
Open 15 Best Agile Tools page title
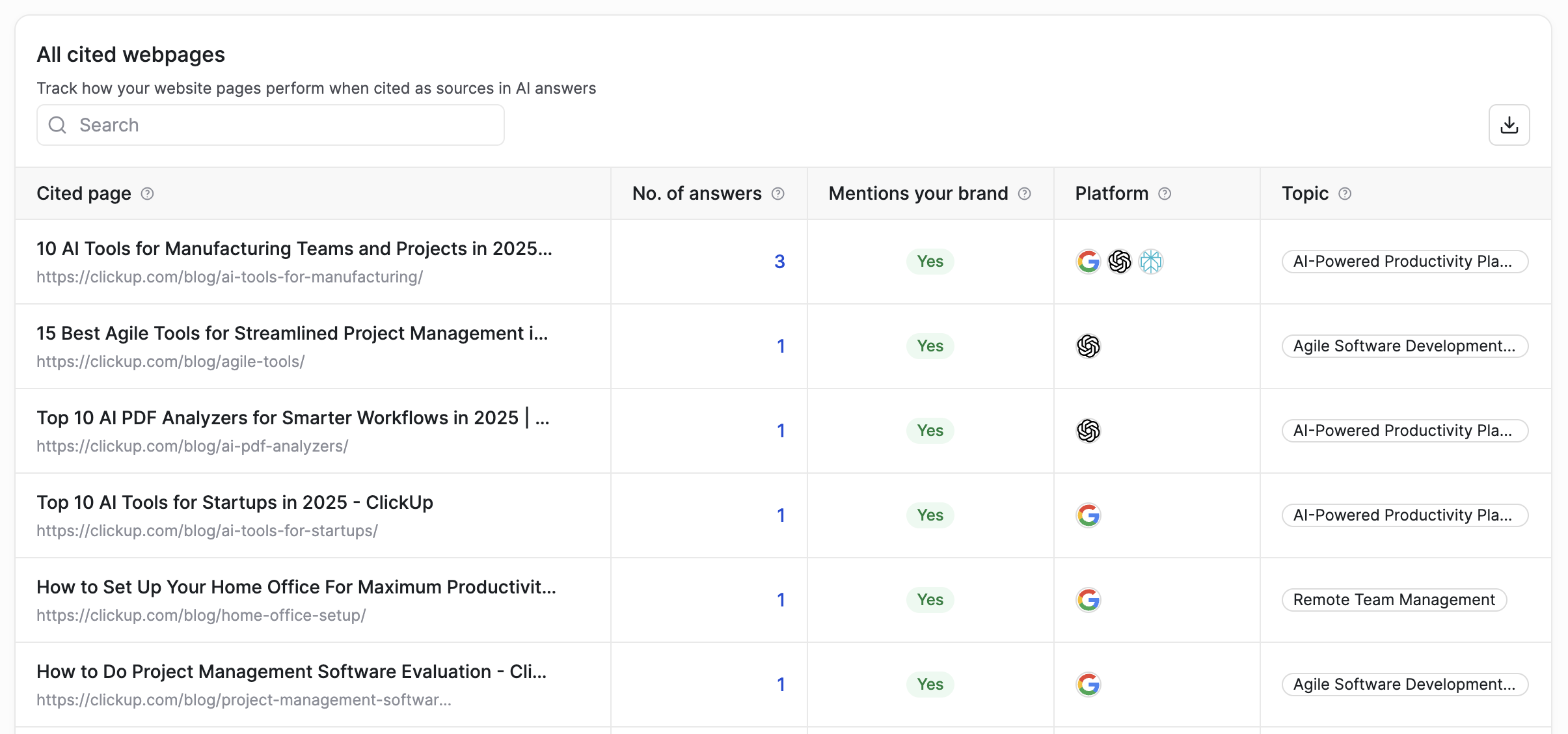292,333
